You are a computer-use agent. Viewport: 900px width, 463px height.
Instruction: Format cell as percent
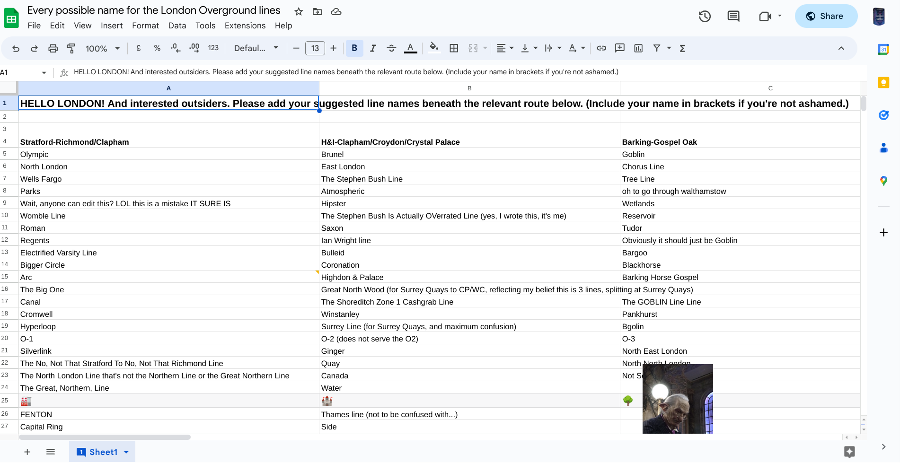(157, 49)
